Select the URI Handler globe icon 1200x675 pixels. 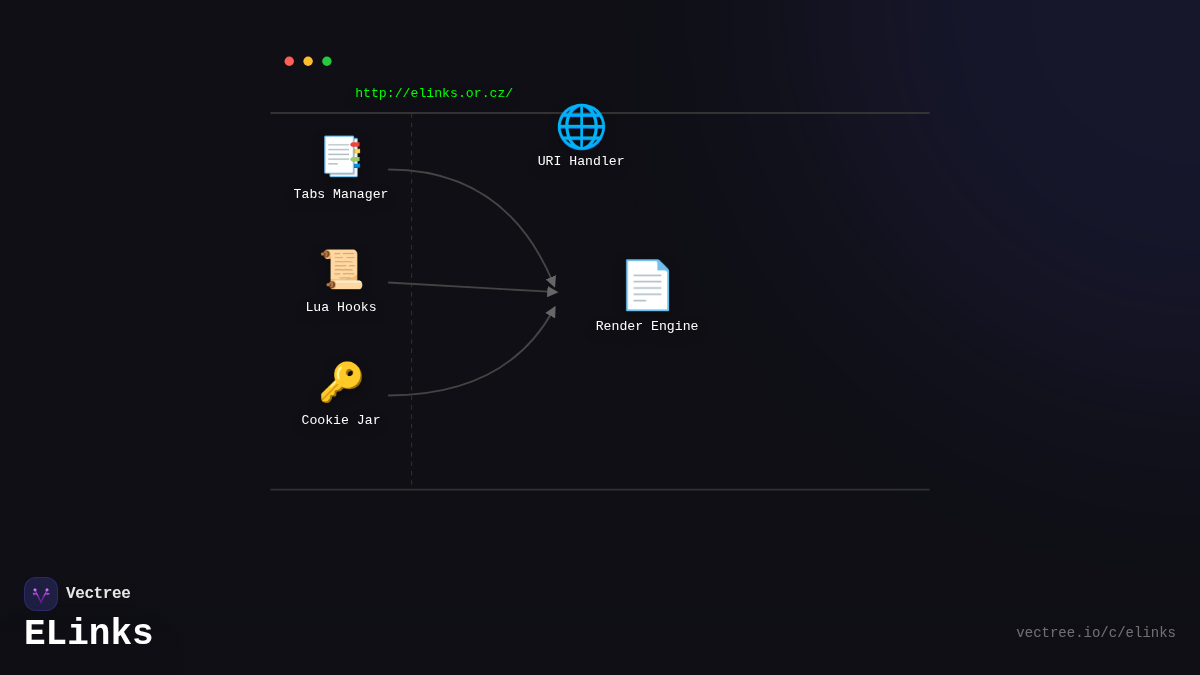point(581,127)
